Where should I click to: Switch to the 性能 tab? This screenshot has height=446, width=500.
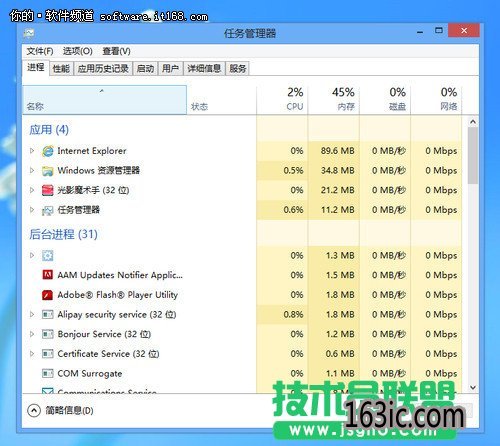pos(61,69)
